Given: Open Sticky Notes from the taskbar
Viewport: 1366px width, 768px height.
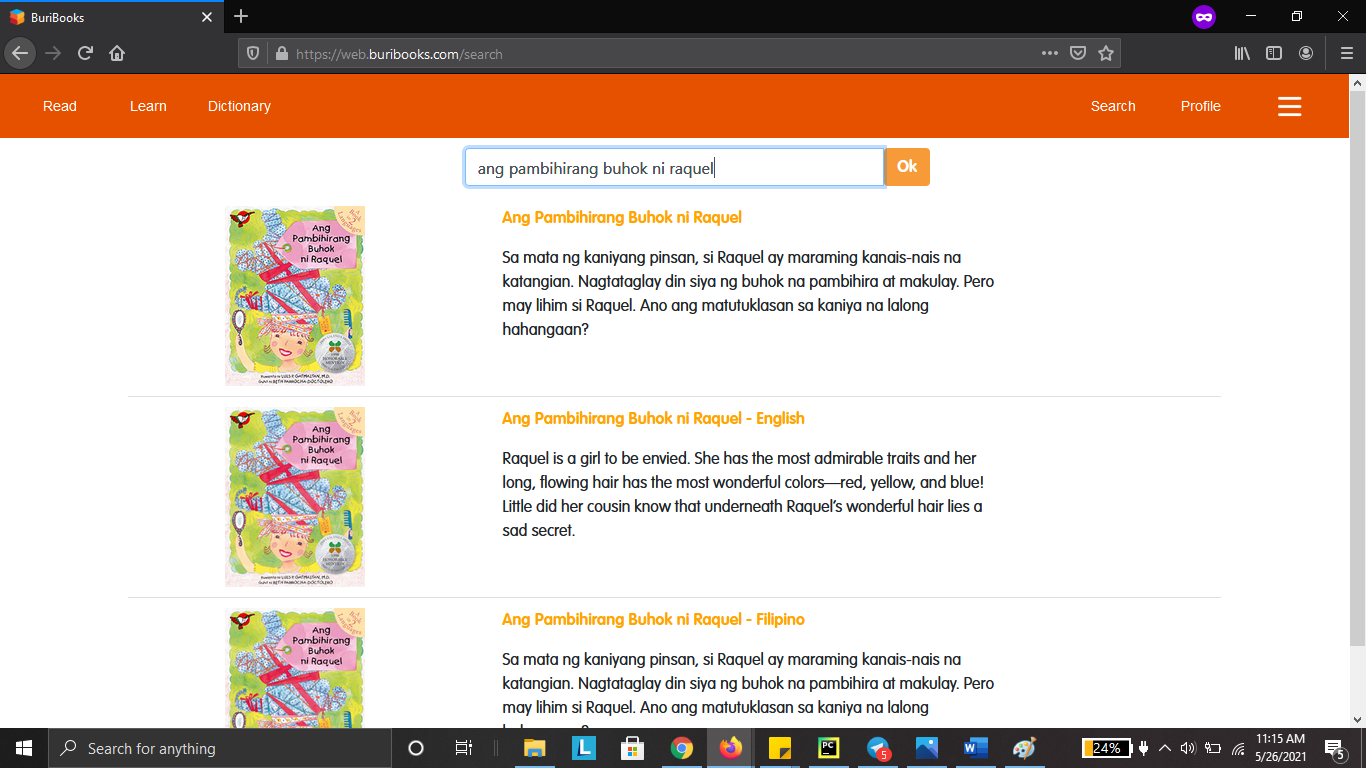Looking at the screenshot, I should 780,748.
